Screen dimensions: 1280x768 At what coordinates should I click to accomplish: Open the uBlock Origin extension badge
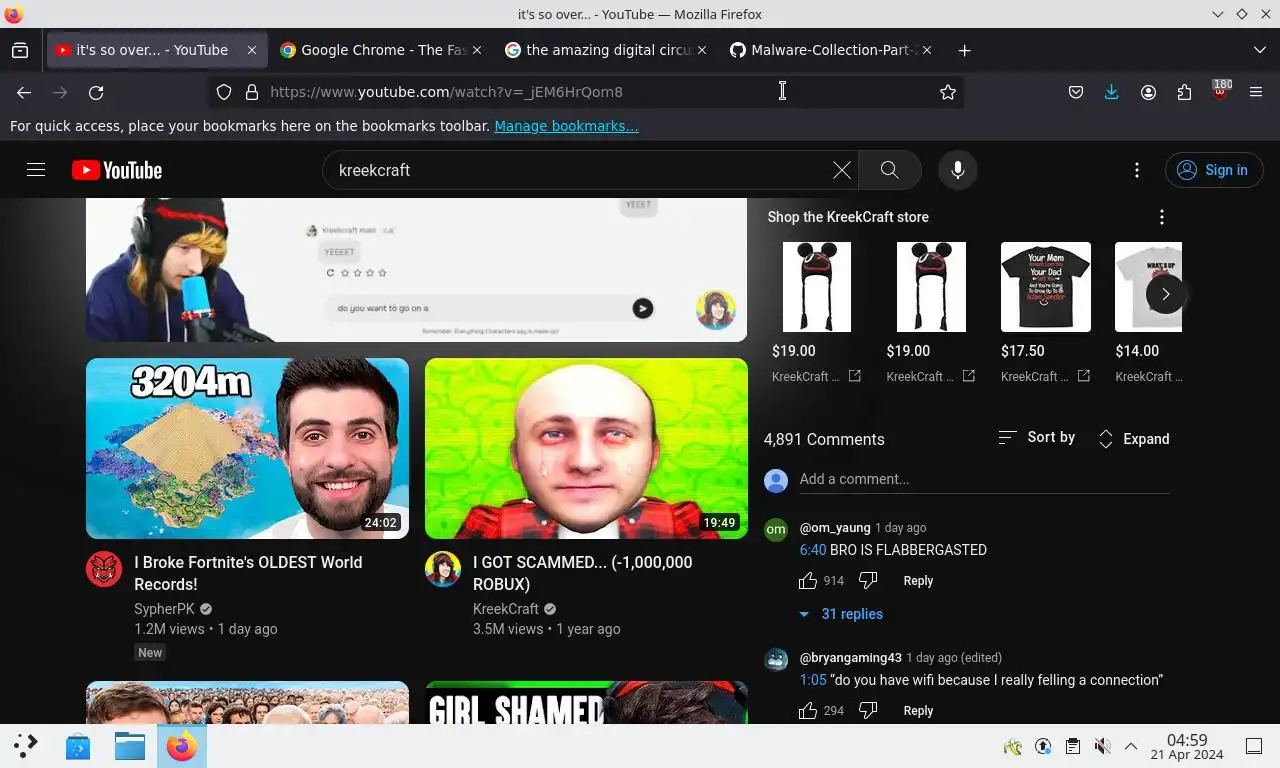tap(1220, 92)
